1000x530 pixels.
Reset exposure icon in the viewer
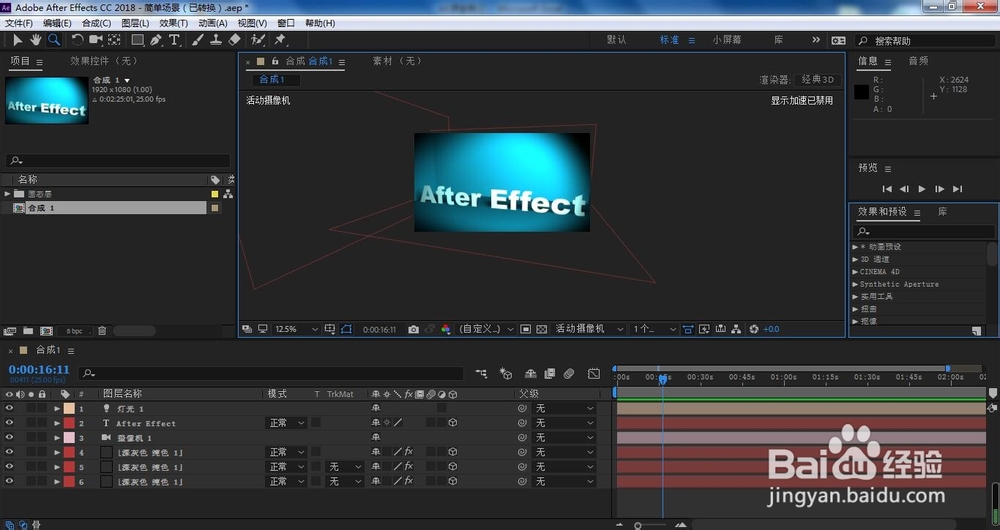point(754,329)
